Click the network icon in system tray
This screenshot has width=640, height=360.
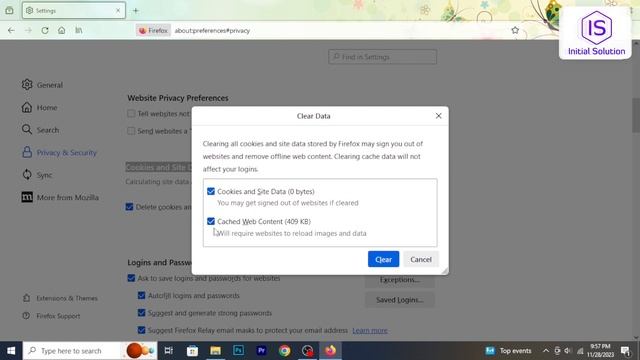[580, 351]
